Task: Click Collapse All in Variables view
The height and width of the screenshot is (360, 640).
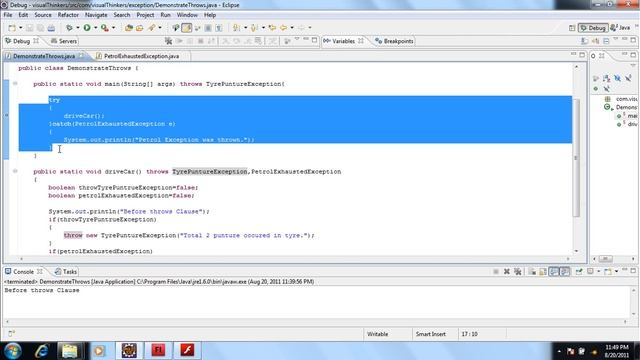Action: (x=606, y=41)
